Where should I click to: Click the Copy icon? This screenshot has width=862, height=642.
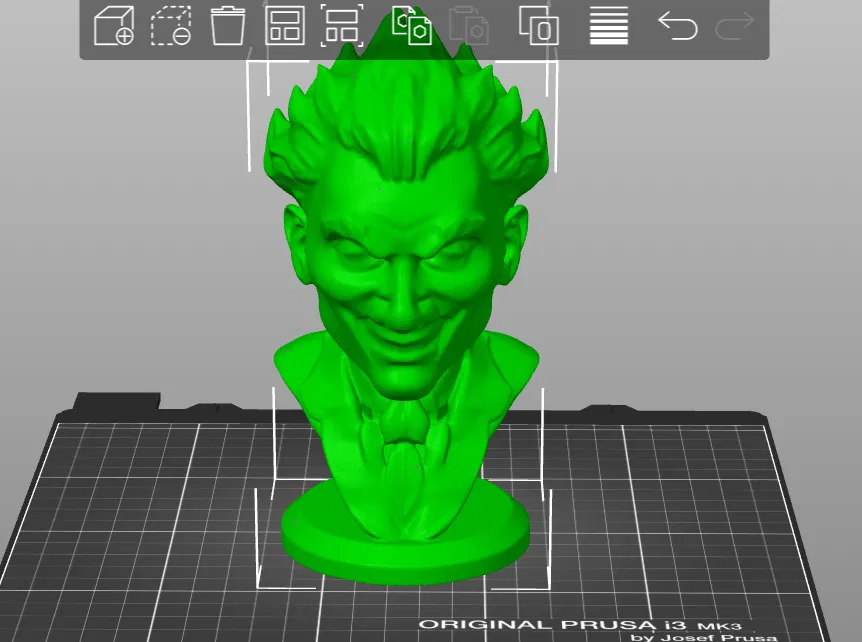click(x=412, y=25)
